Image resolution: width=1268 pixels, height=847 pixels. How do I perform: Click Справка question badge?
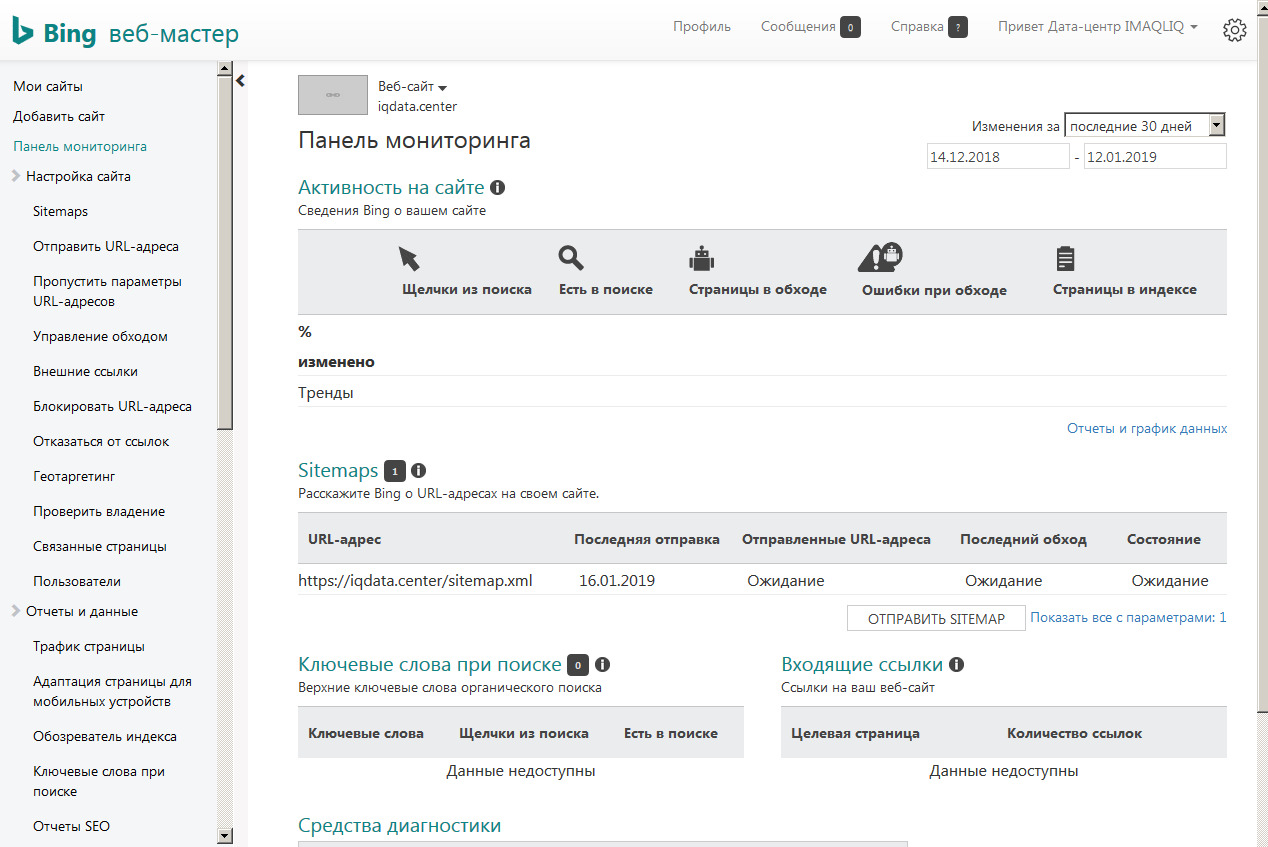tap(957, 28)
